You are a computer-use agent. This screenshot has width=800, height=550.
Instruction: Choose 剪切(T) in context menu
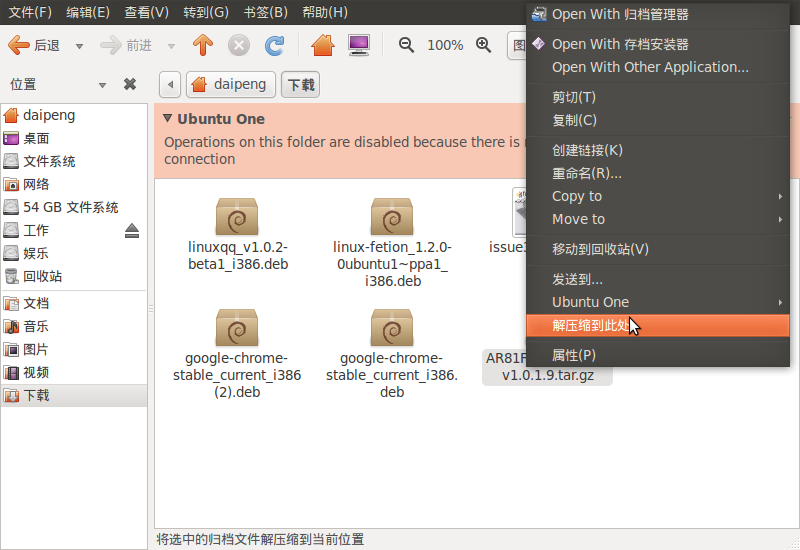pyautogui.click(x=658, y=97)
